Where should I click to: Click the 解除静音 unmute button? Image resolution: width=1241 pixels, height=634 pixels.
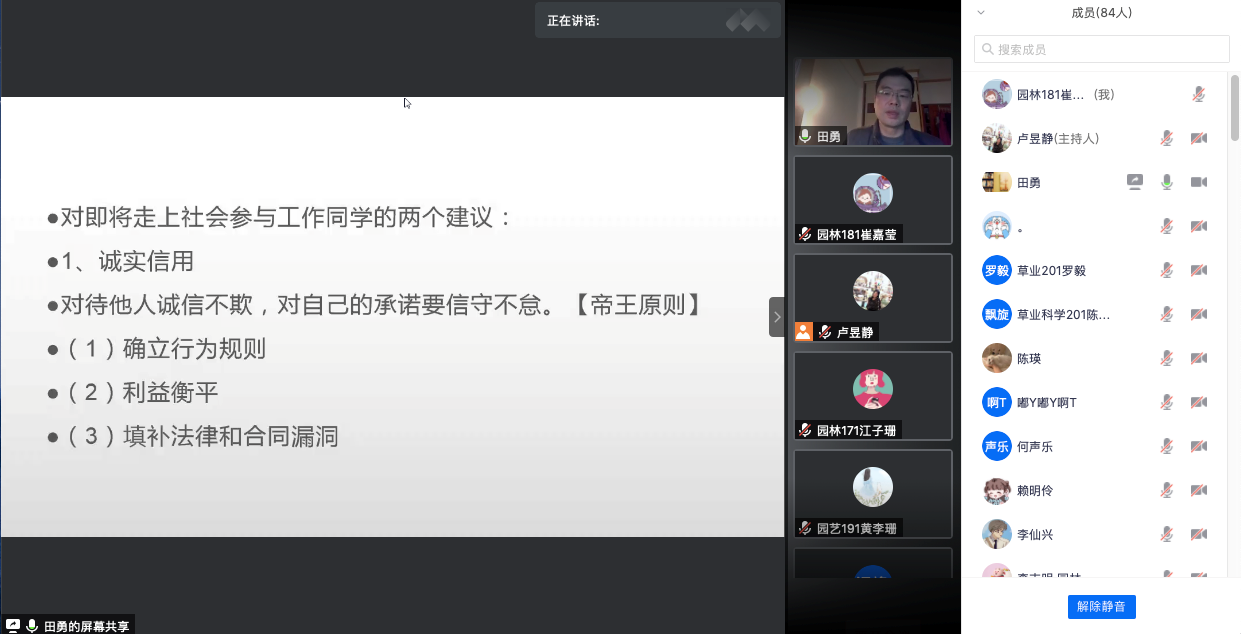[x=1101, y=606]
